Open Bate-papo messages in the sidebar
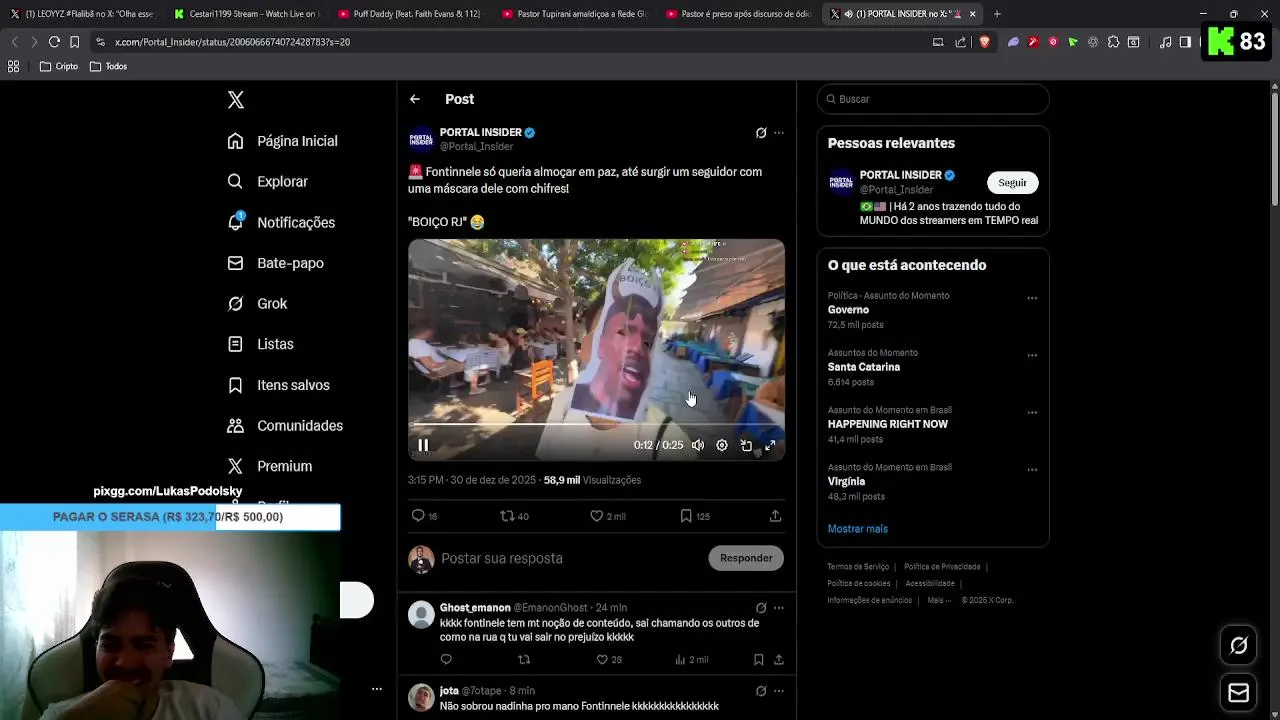The height and width of the screenshot is (720, 1280). coord(275,263)
